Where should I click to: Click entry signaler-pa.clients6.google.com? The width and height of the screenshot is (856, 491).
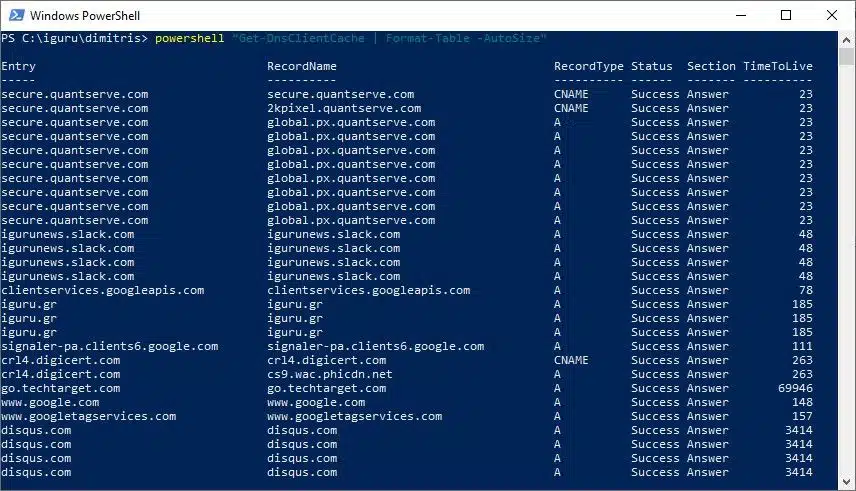click(x=110, y=346)
